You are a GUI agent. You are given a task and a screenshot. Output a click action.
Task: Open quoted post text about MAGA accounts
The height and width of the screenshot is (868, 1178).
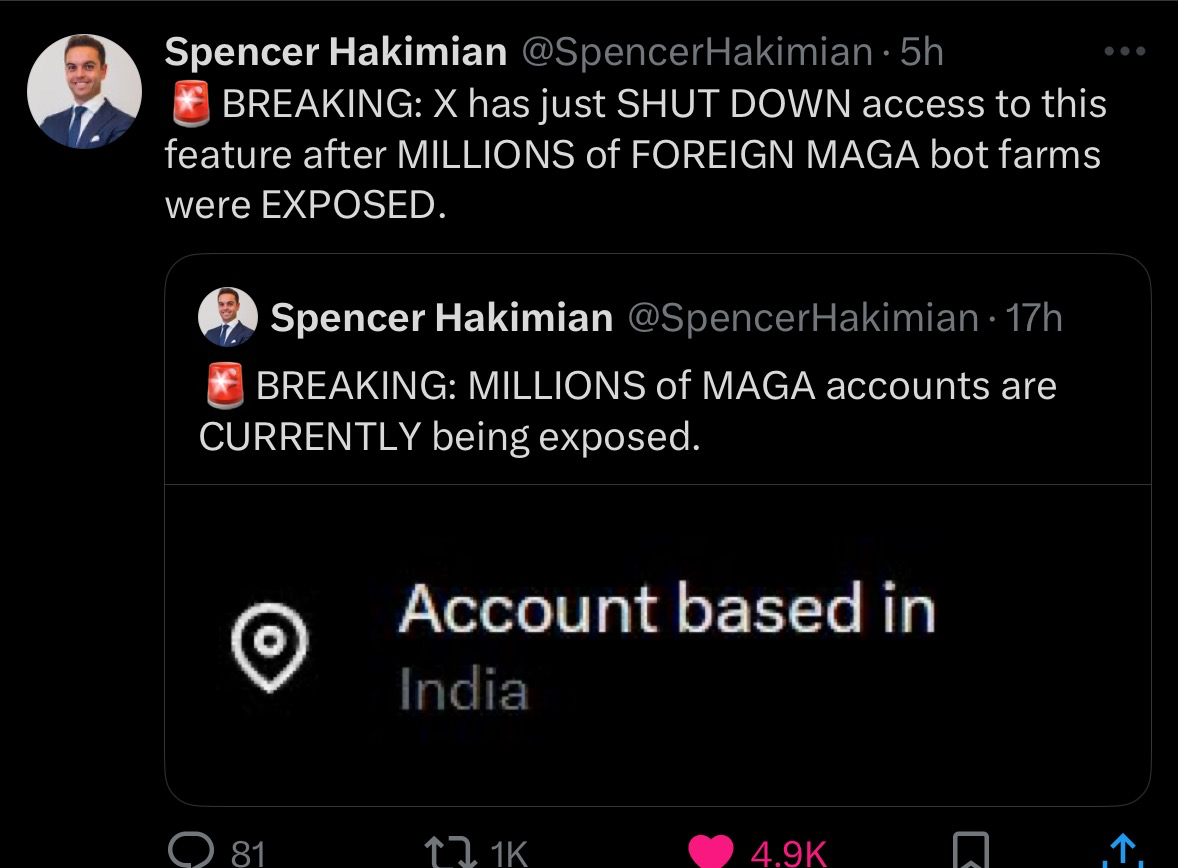click(627, 411)
